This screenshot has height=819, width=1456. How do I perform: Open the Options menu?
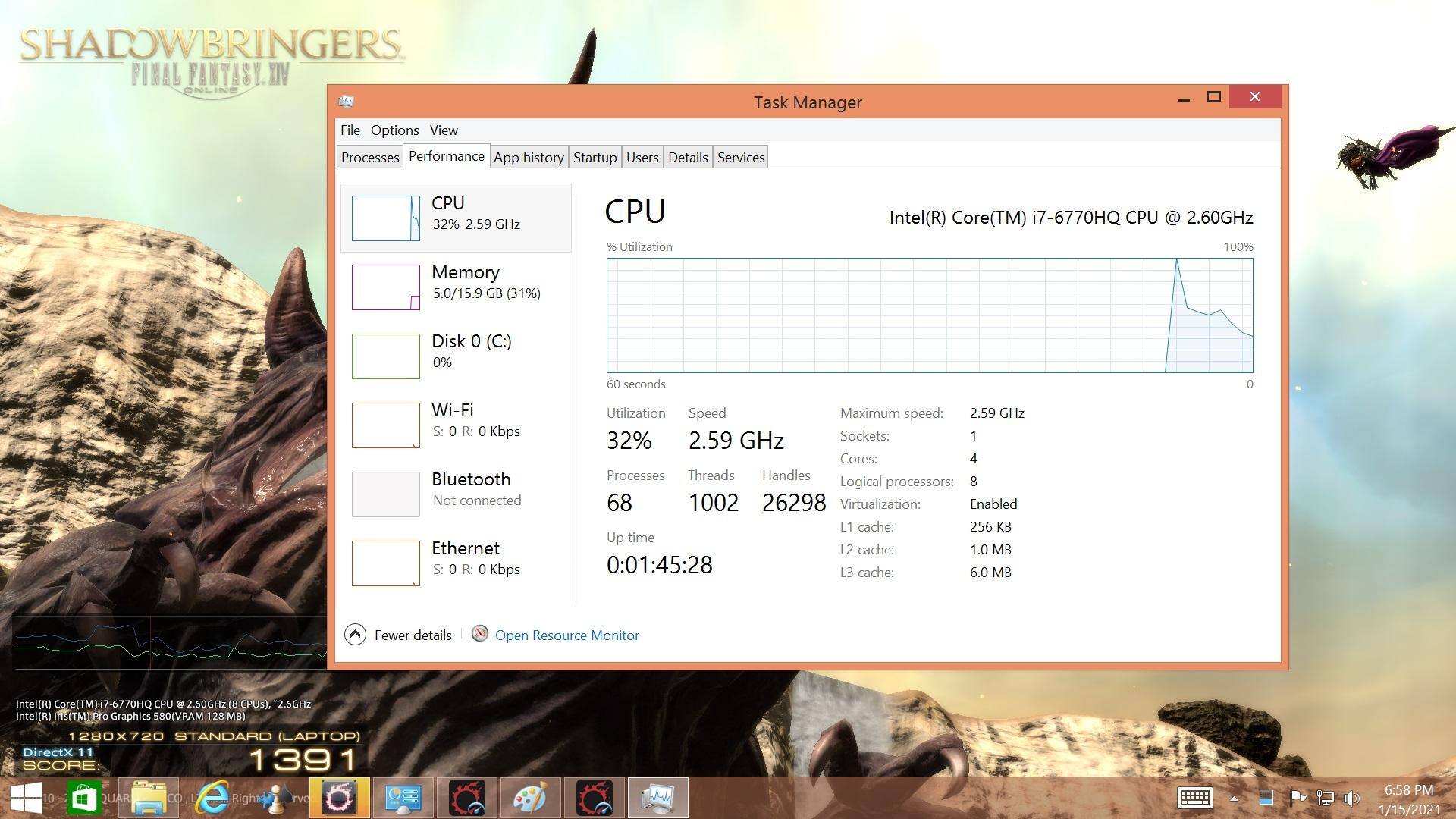[394, 130]
